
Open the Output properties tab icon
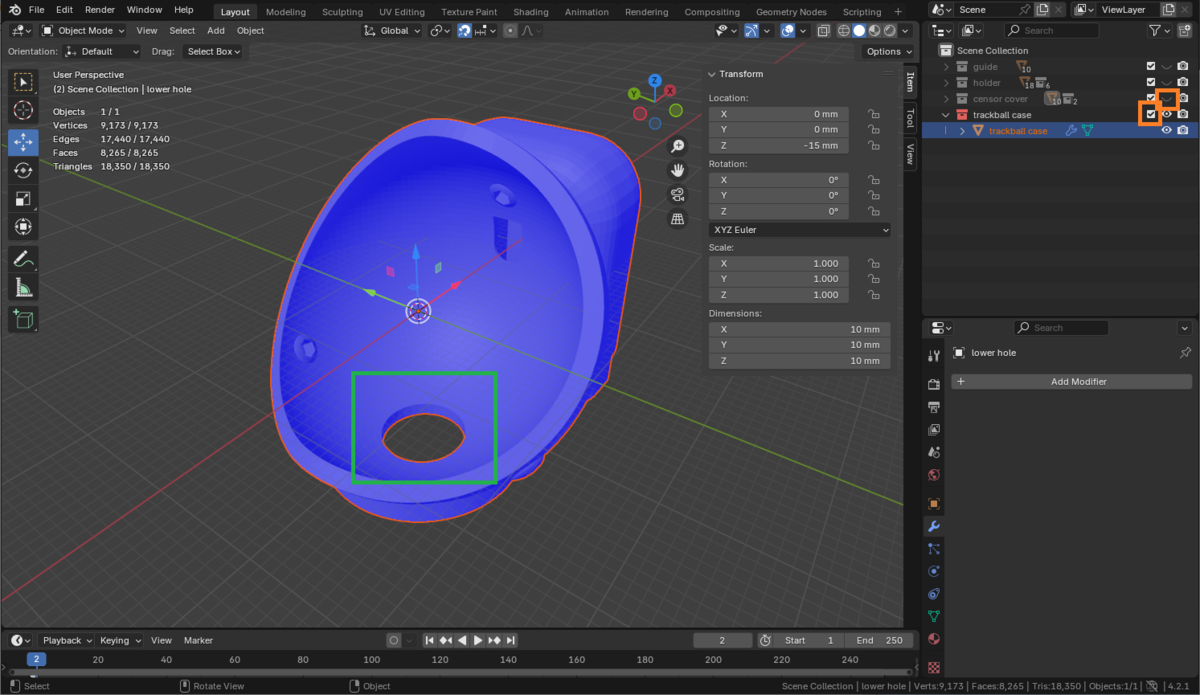(x=934, y=407)
